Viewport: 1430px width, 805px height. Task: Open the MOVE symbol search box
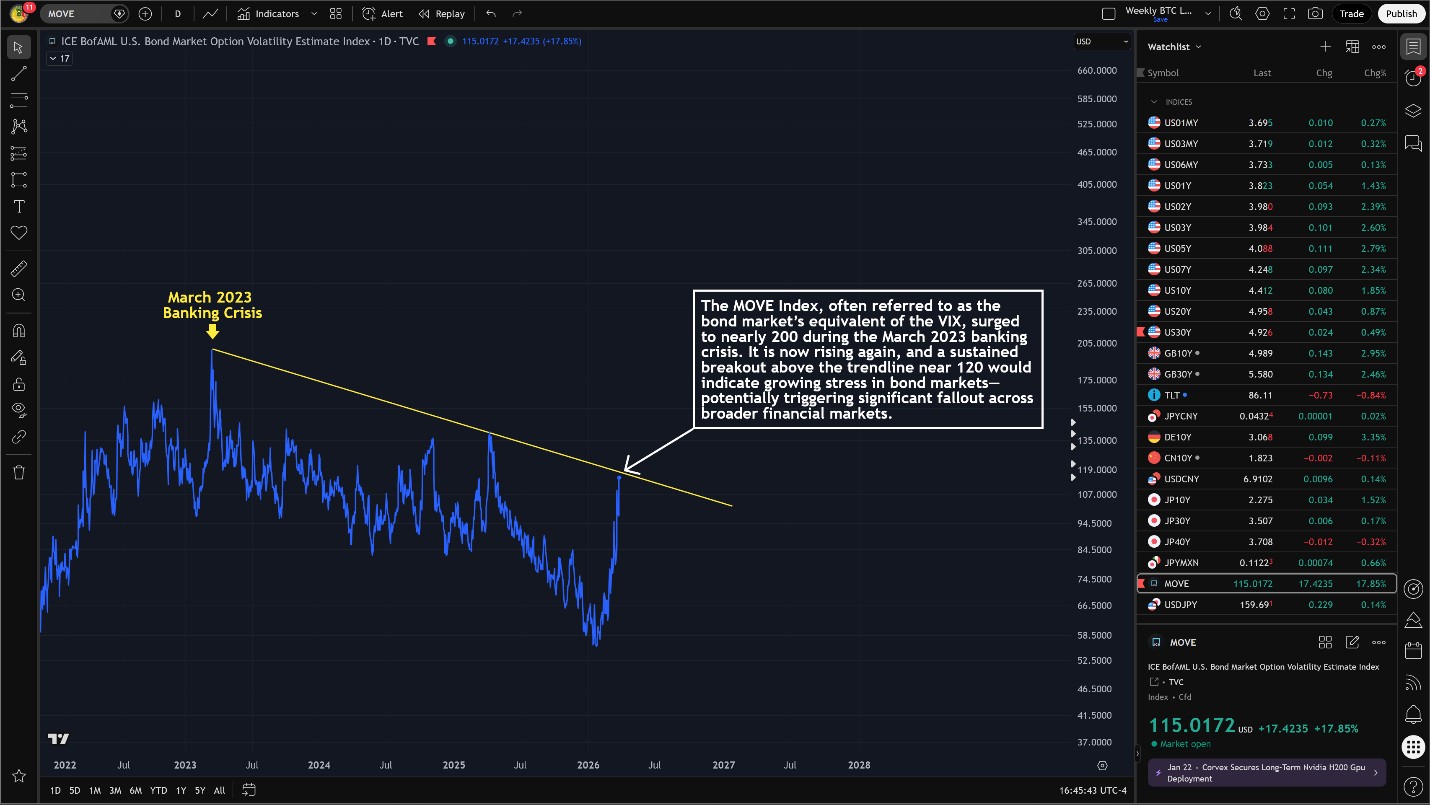(84, 14)
